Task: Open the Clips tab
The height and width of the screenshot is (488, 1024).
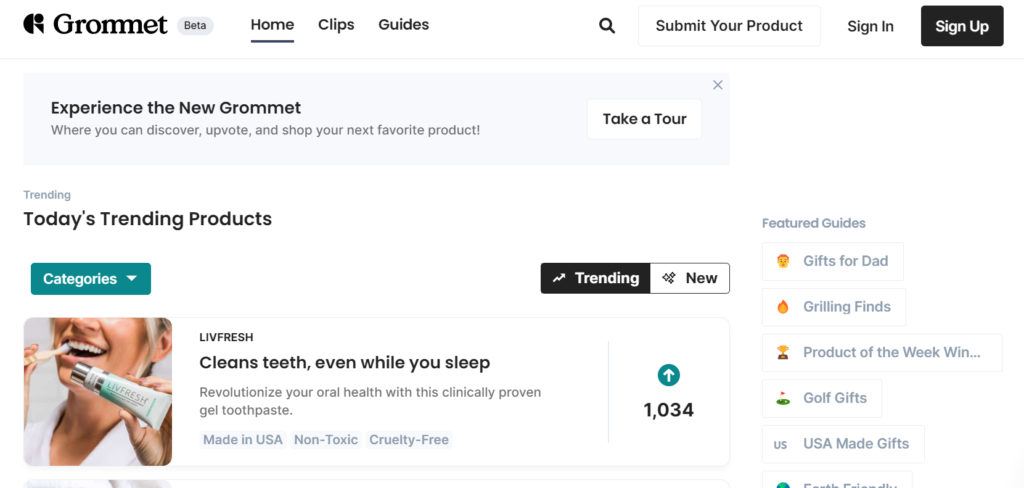Action: (336, 25)
